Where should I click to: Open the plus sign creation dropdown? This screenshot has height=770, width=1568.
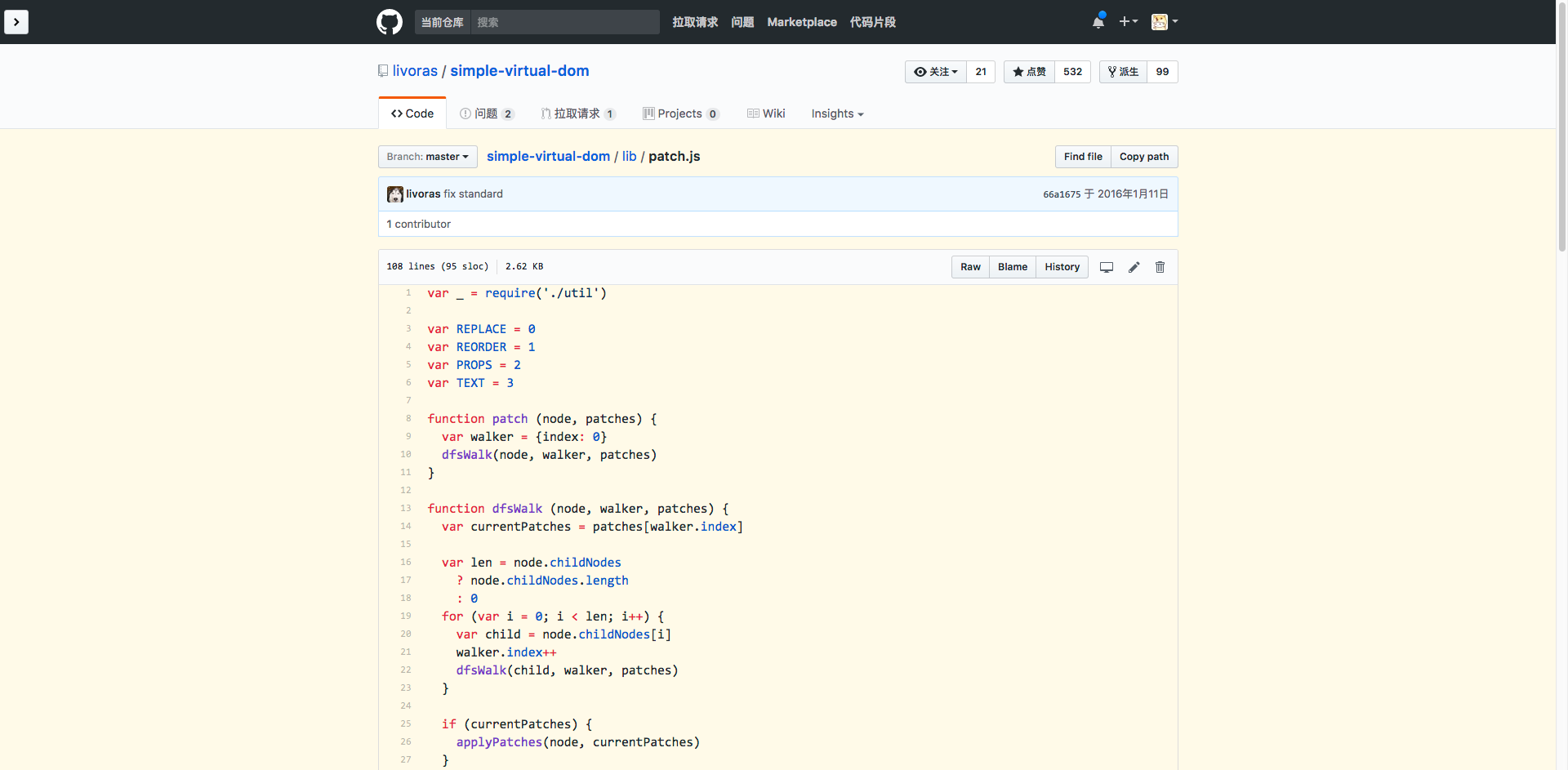pyautogui.click(x=1129, y=22)
